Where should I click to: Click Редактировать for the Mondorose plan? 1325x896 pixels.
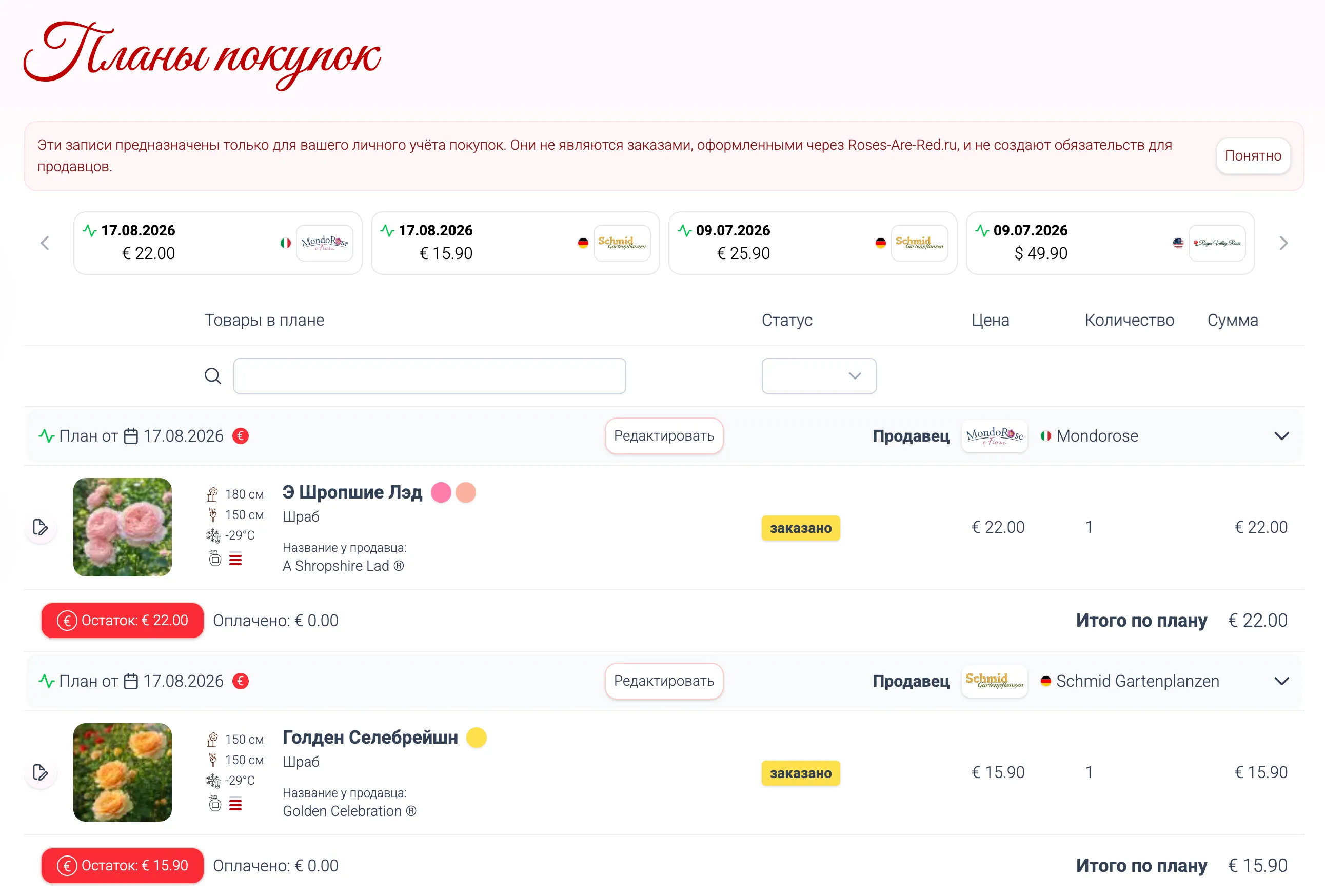pos(664,436)
